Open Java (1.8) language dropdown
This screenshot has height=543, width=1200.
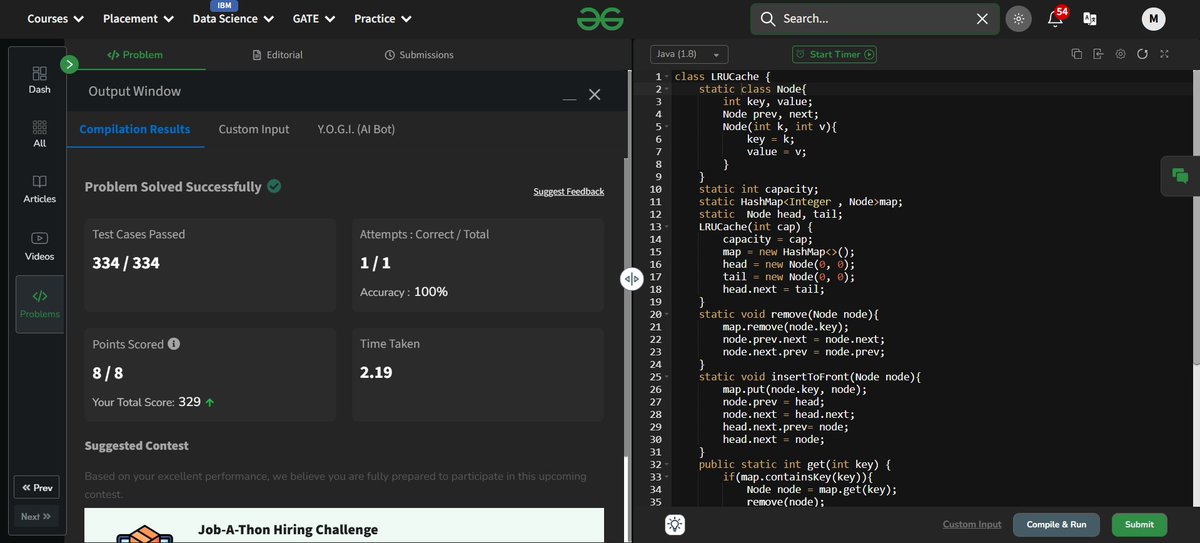[690, 54]
